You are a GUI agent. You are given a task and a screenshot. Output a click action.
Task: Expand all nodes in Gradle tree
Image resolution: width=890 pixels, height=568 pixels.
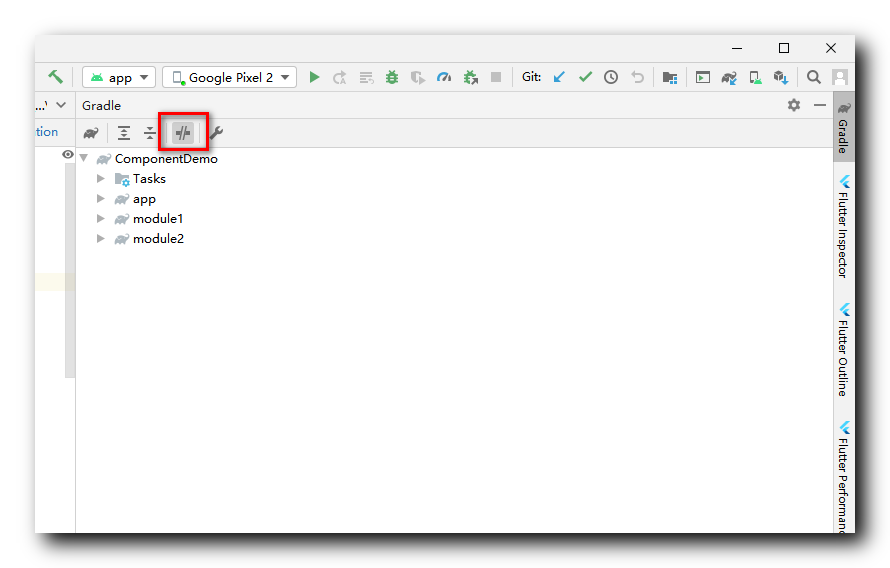[123, 133]
